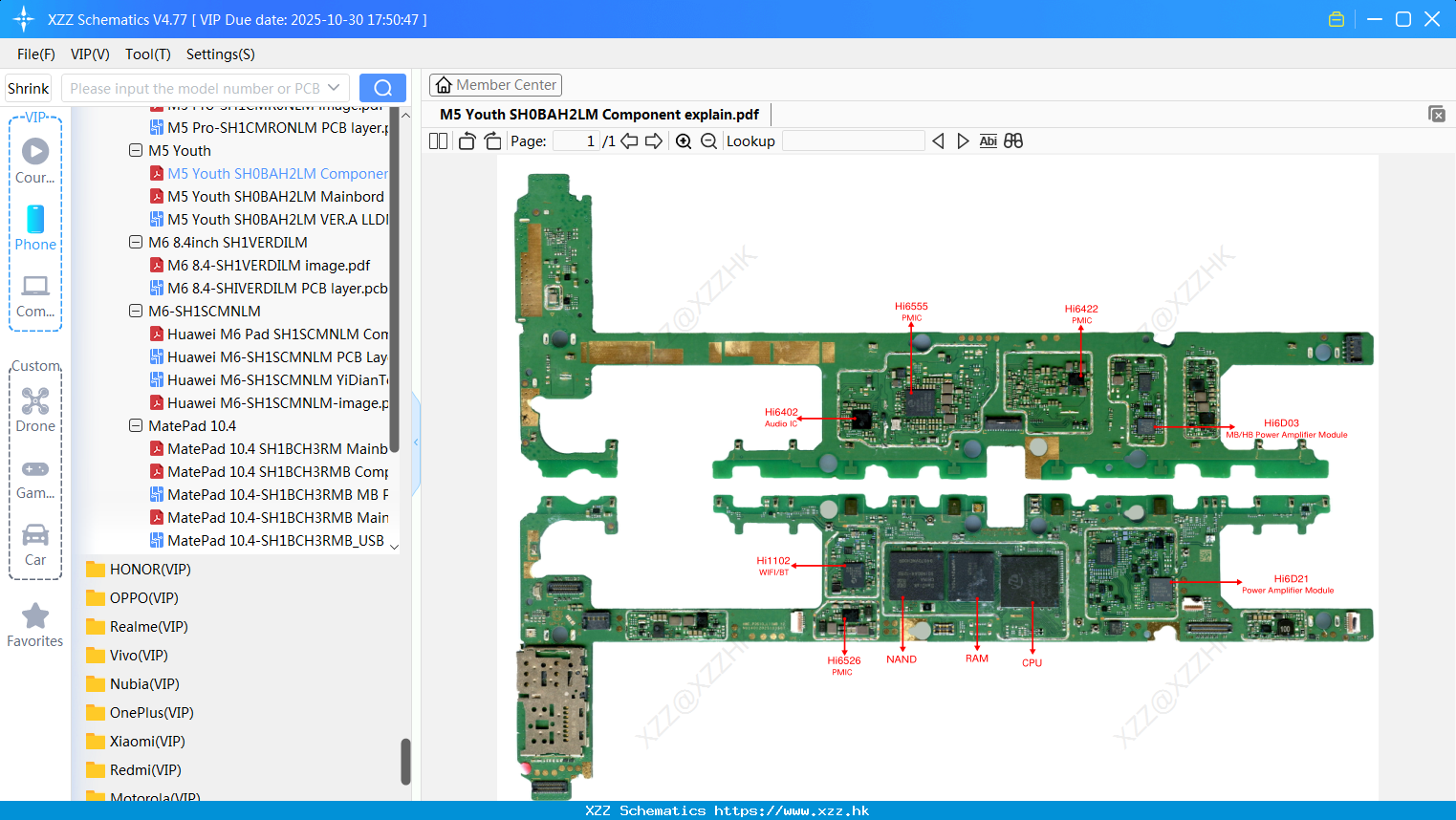Viewport: 1456px width, 820px height.
Task: Find next lookup match triangle
Action: click(x=963, y=141)
